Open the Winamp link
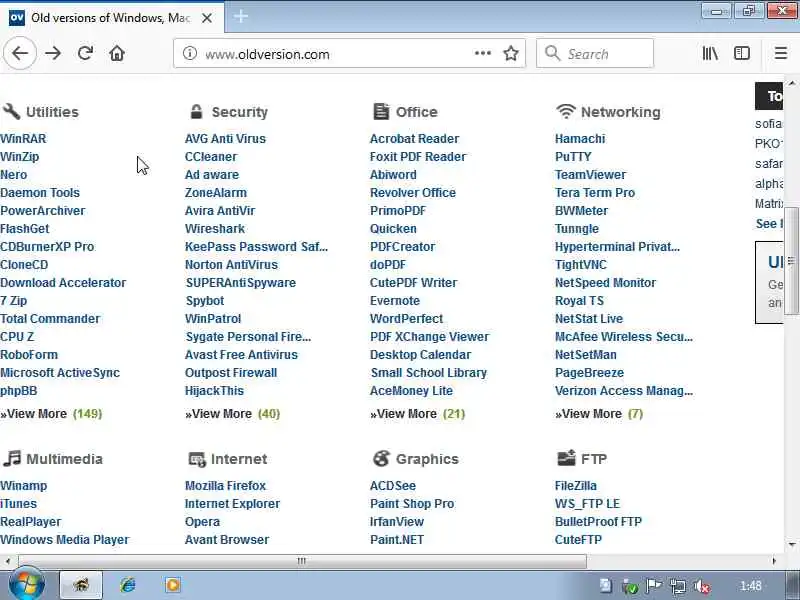Screen dimensions: 800x600 [x=23, y=486]
